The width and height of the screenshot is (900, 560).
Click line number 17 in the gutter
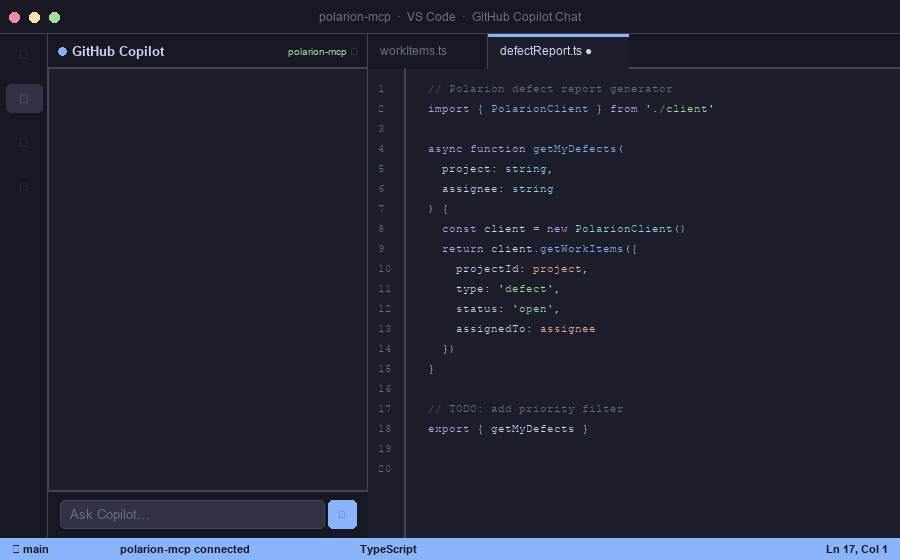click(x=385, y=409)
